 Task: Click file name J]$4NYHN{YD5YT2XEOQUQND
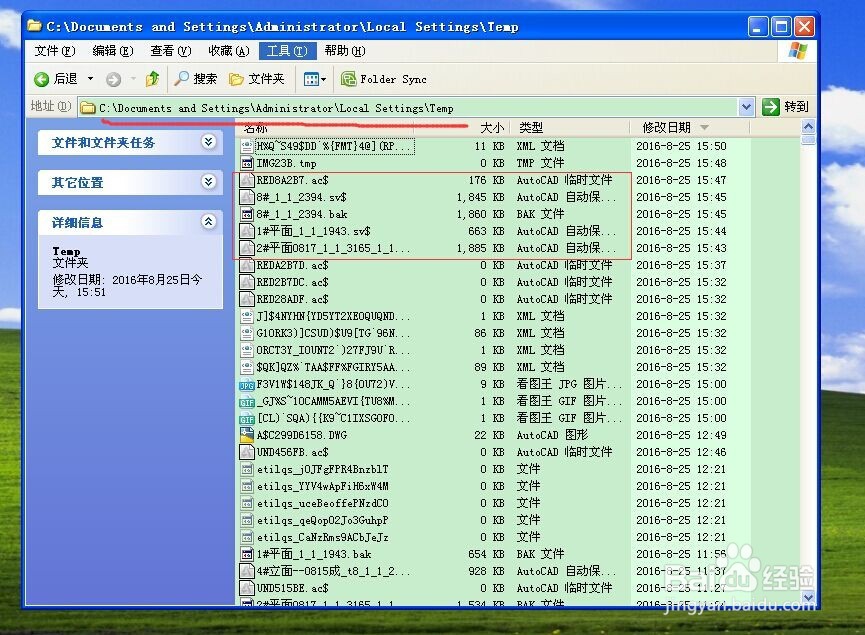[x=333, y=316]
